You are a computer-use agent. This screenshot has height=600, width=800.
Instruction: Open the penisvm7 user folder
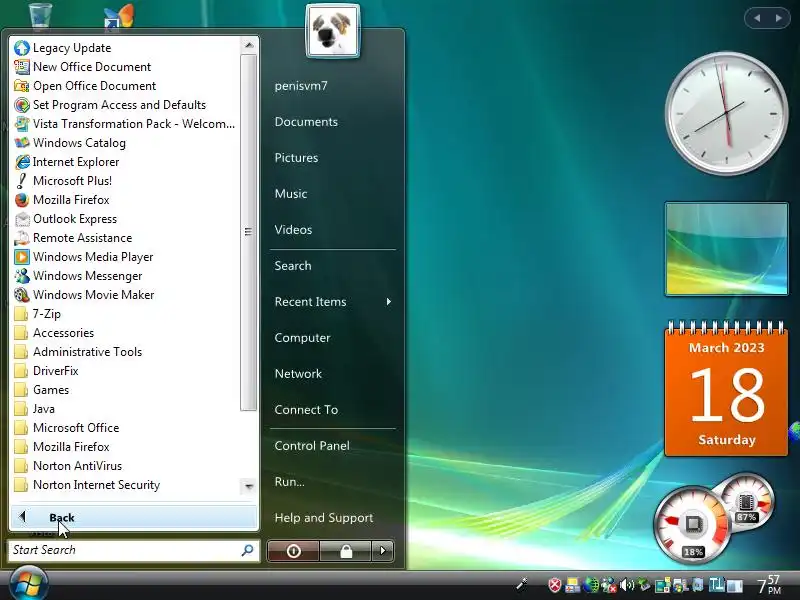301,86
